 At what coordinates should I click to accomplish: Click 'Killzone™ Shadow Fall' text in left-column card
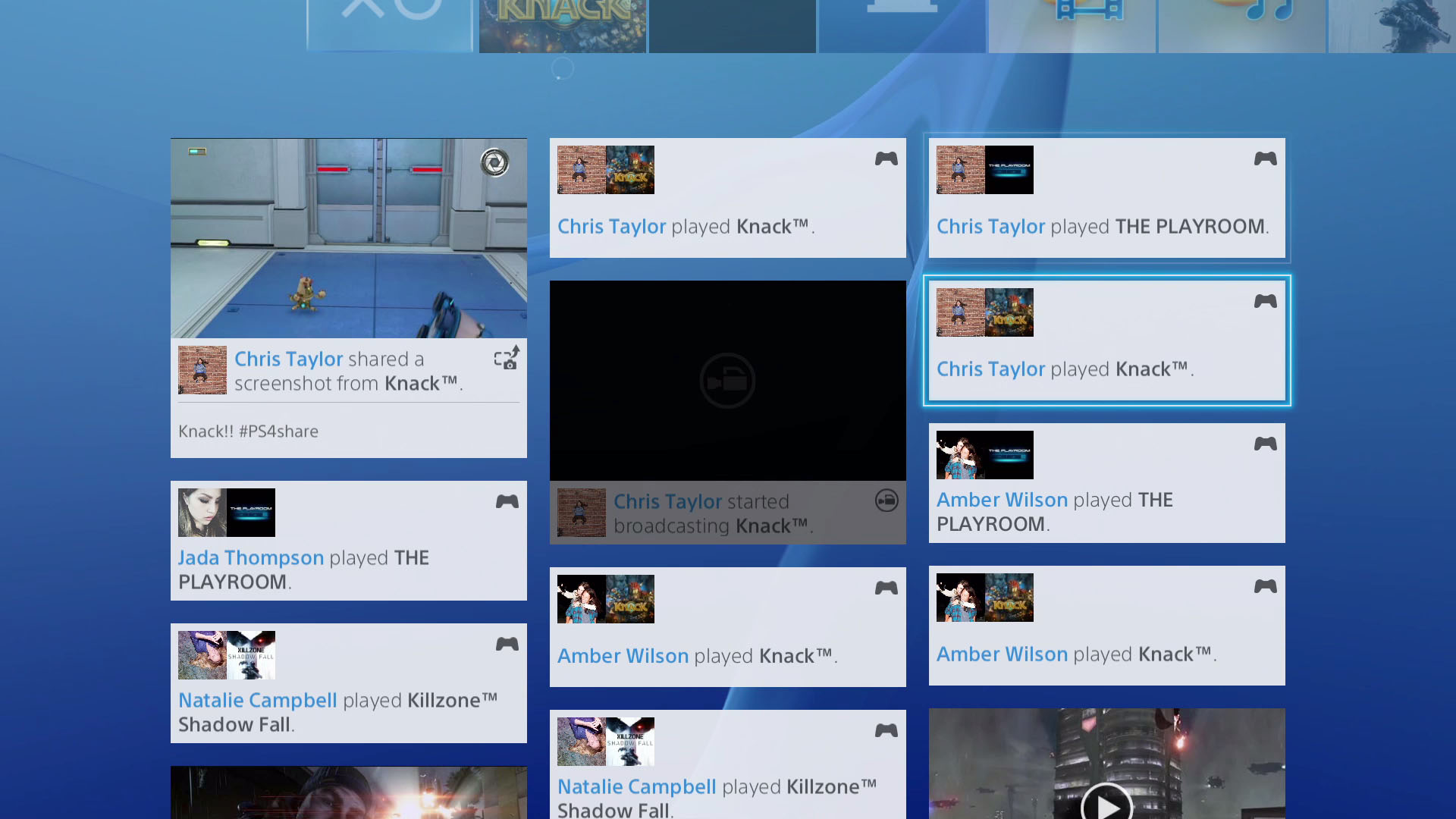click(x=338, y=713)
